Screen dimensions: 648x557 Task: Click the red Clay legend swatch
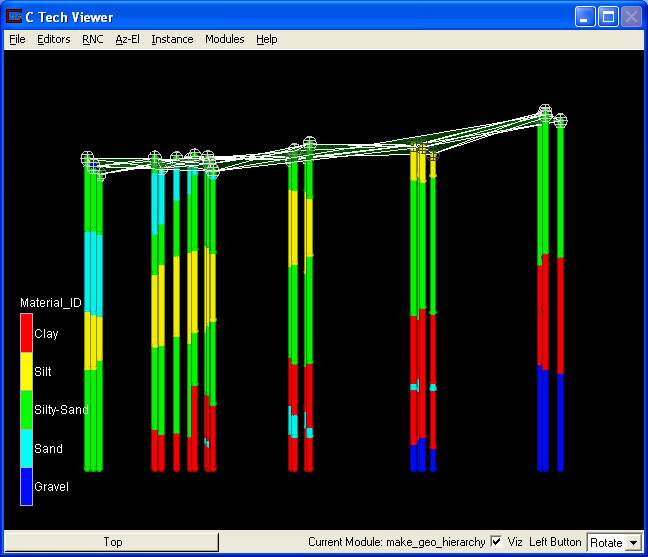pos(26,333)
